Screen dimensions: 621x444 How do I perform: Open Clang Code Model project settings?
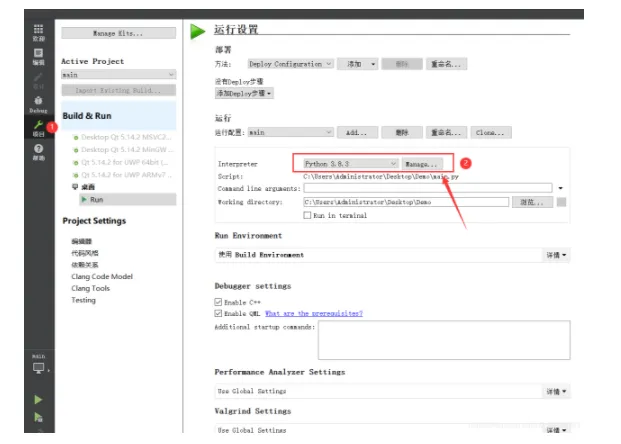(x=102, y=276)
